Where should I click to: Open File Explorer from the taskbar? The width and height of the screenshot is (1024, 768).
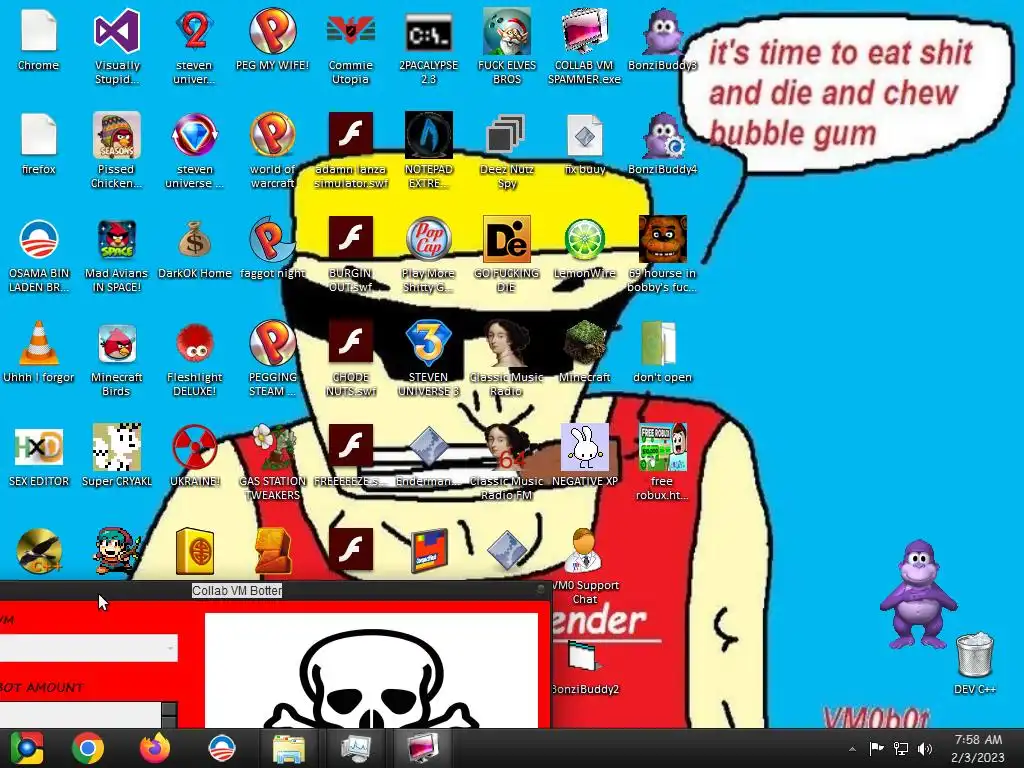click(x=288, y=748)
